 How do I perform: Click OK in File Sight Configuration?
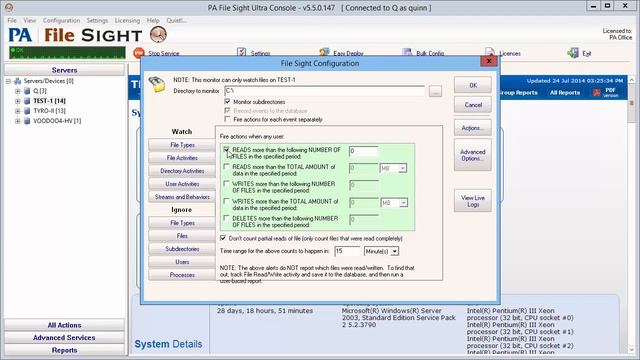pos(473,85)
